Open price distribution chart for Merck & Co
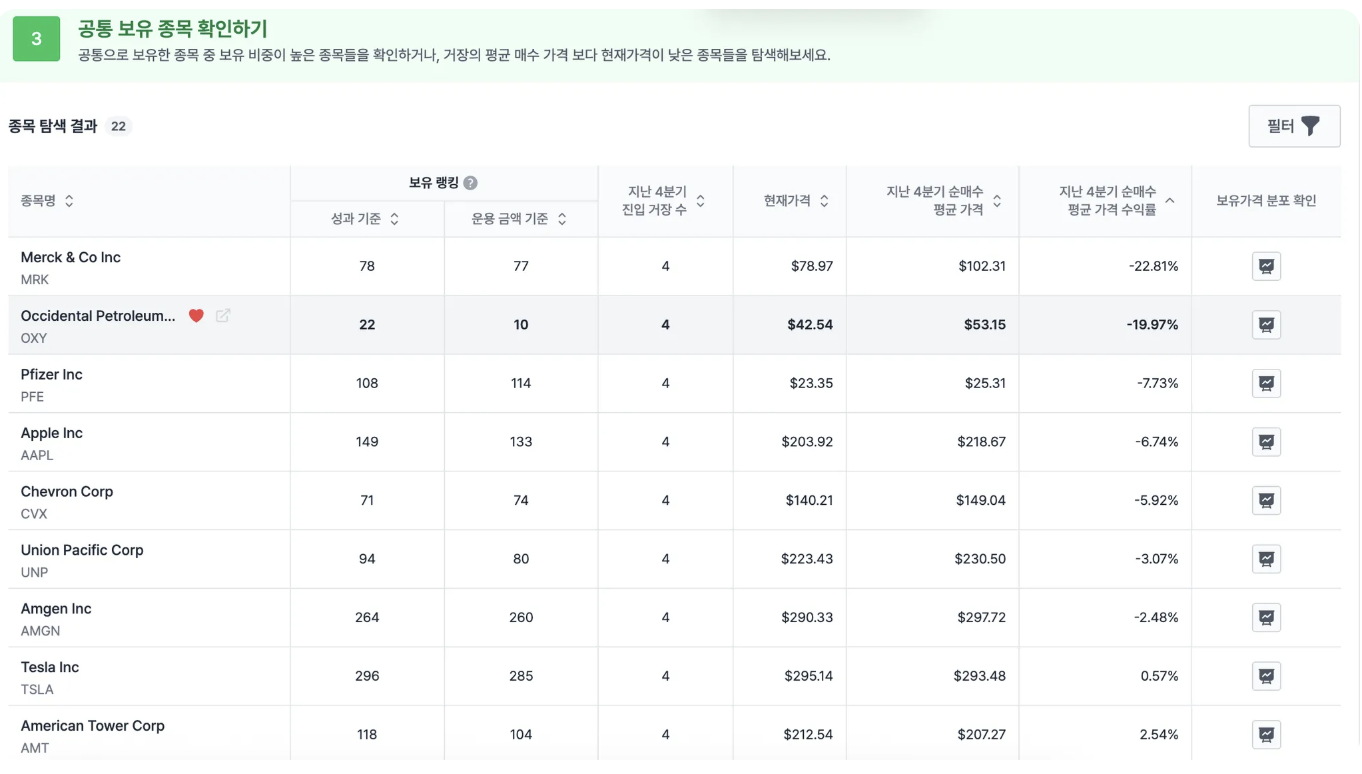 point(1266,267)
